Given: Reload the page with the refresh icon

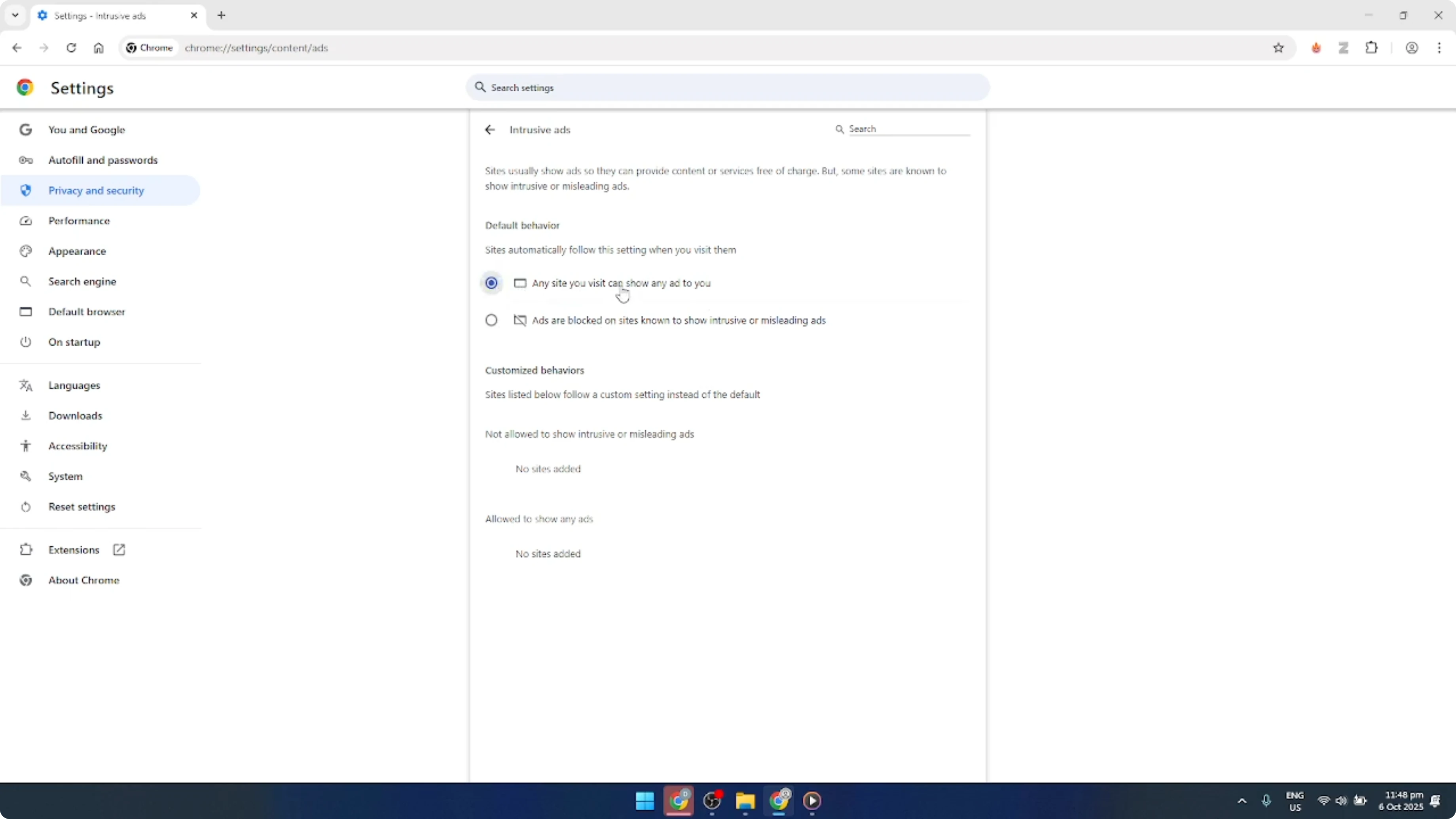Looking at the screenshot, I should (x=71, y=48).
